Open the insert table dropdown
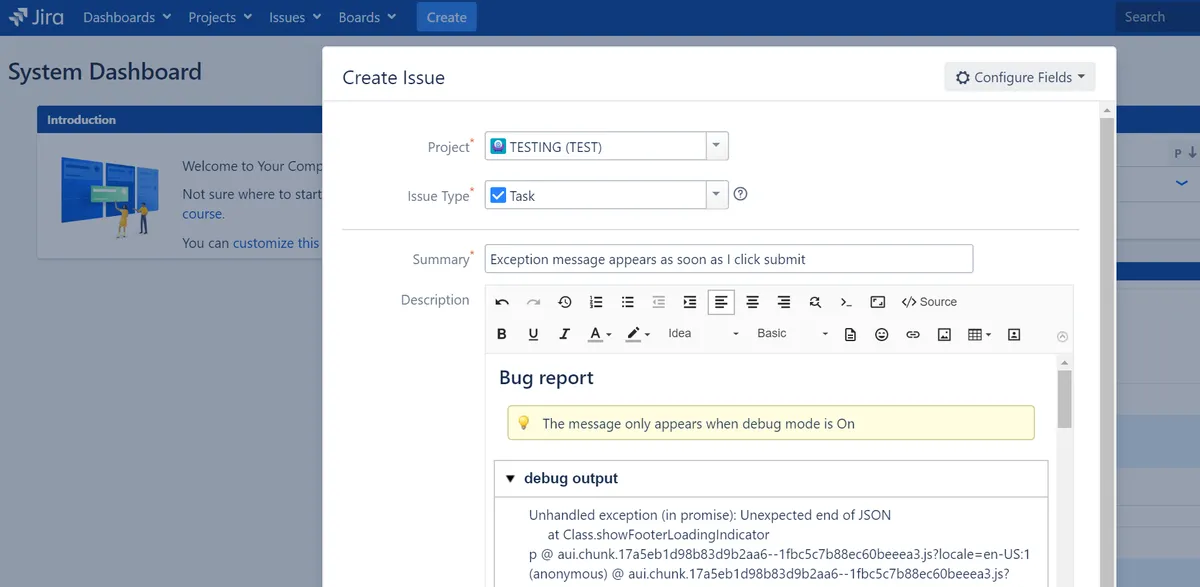Viewport: 1200px width, 587px height. point(980,334)
